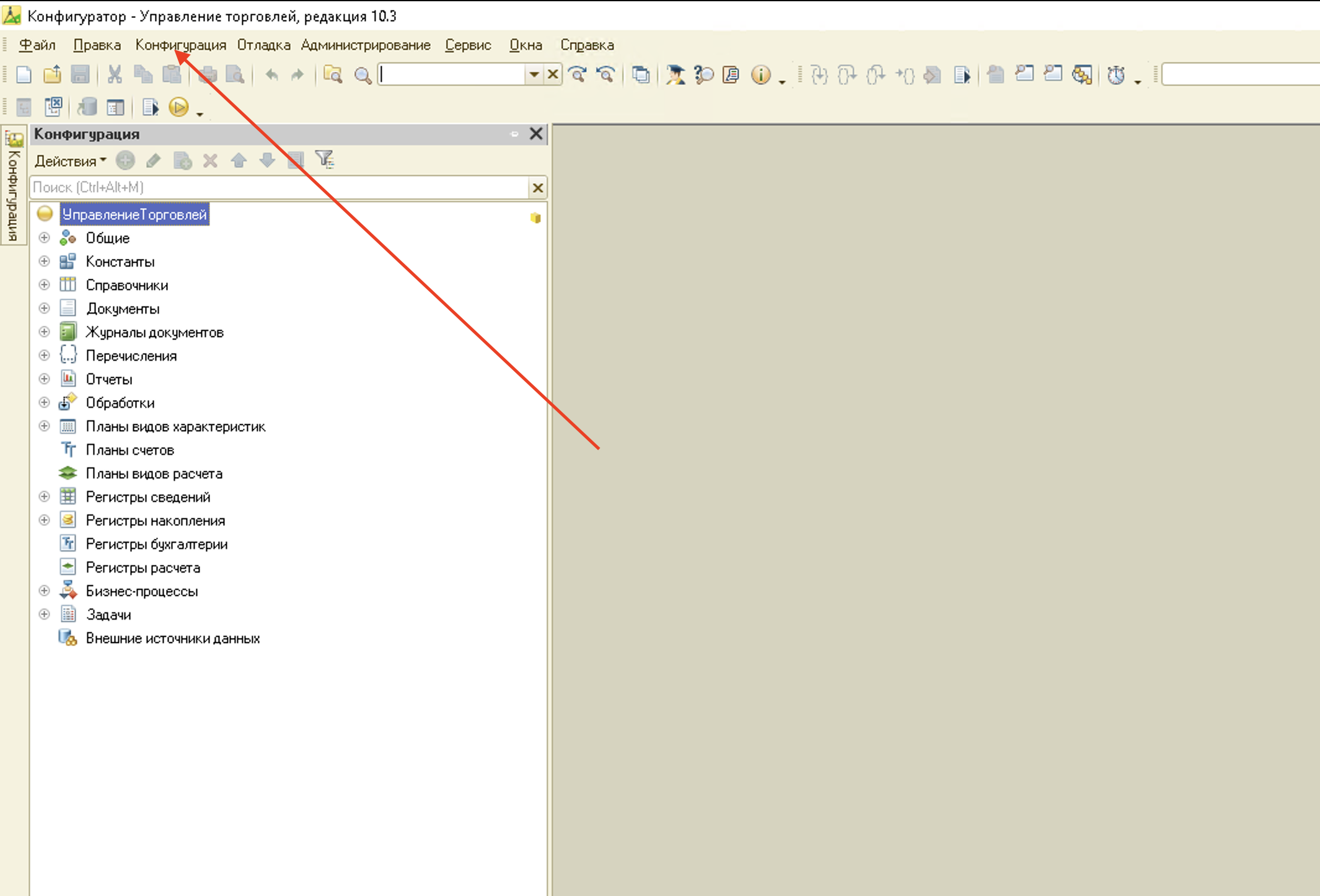
Task: Open the Syntax Assistant graduate icon
Action: point(675,75)
